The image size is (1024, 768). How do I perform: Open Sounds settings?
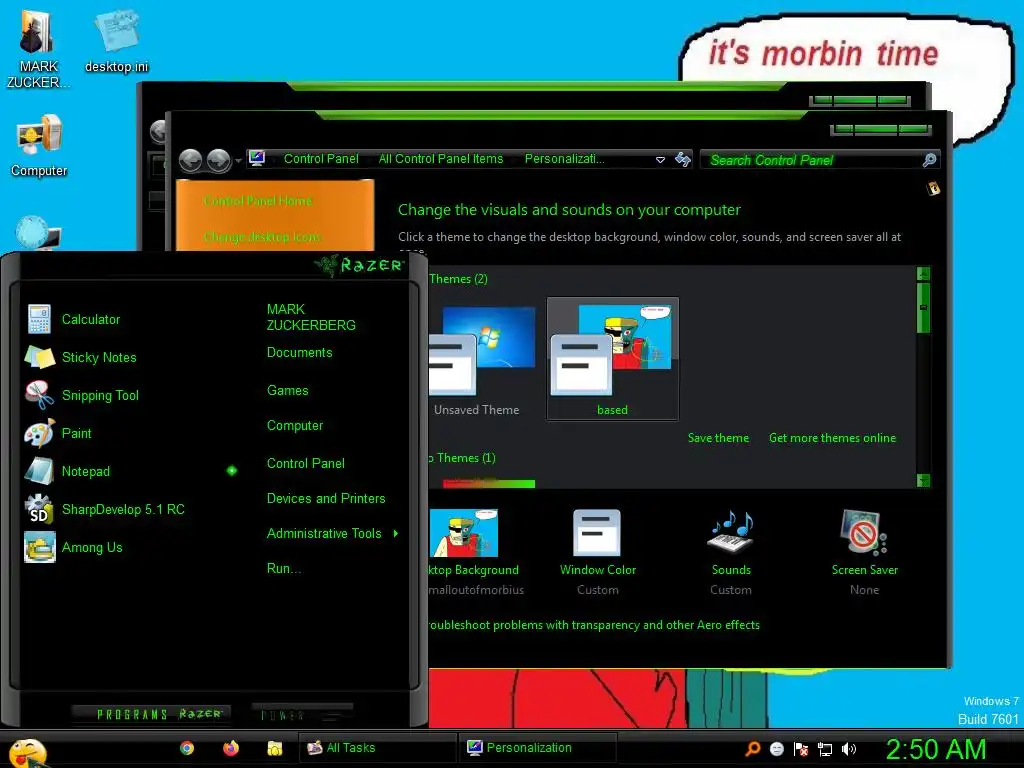pos(731,552)
